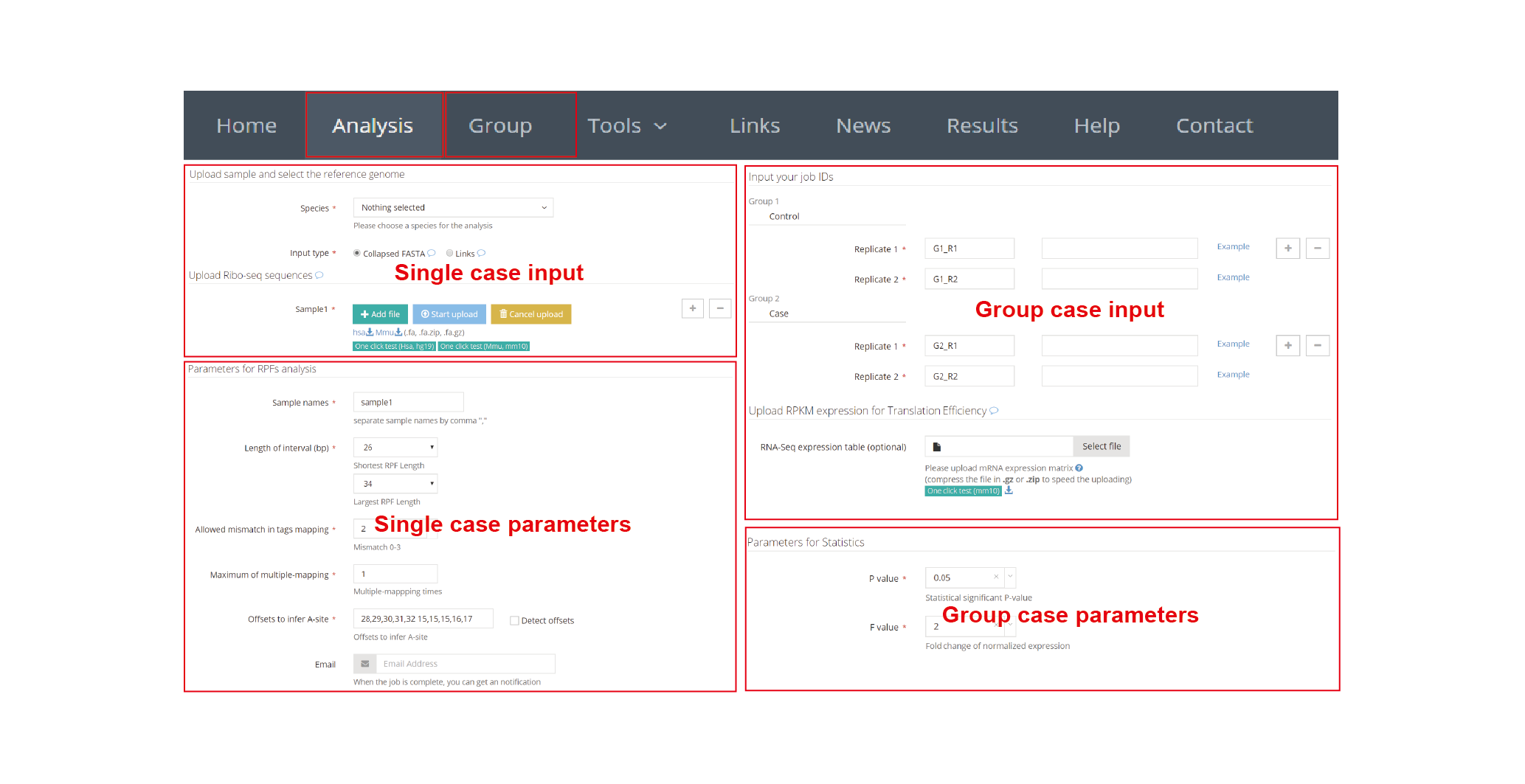
Task: Clear the P value with its x icon
Action: click(996, 577)
